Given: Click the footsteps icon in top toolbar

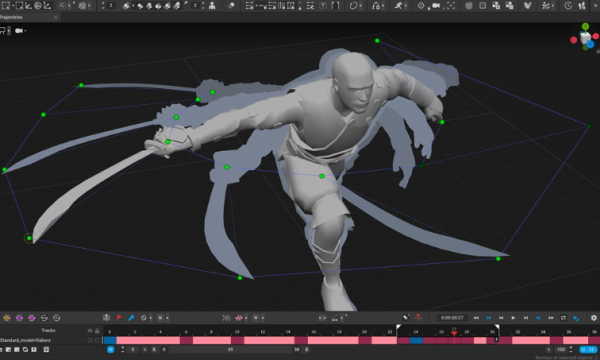Looking at the screenshot, I should coord(582,5).
